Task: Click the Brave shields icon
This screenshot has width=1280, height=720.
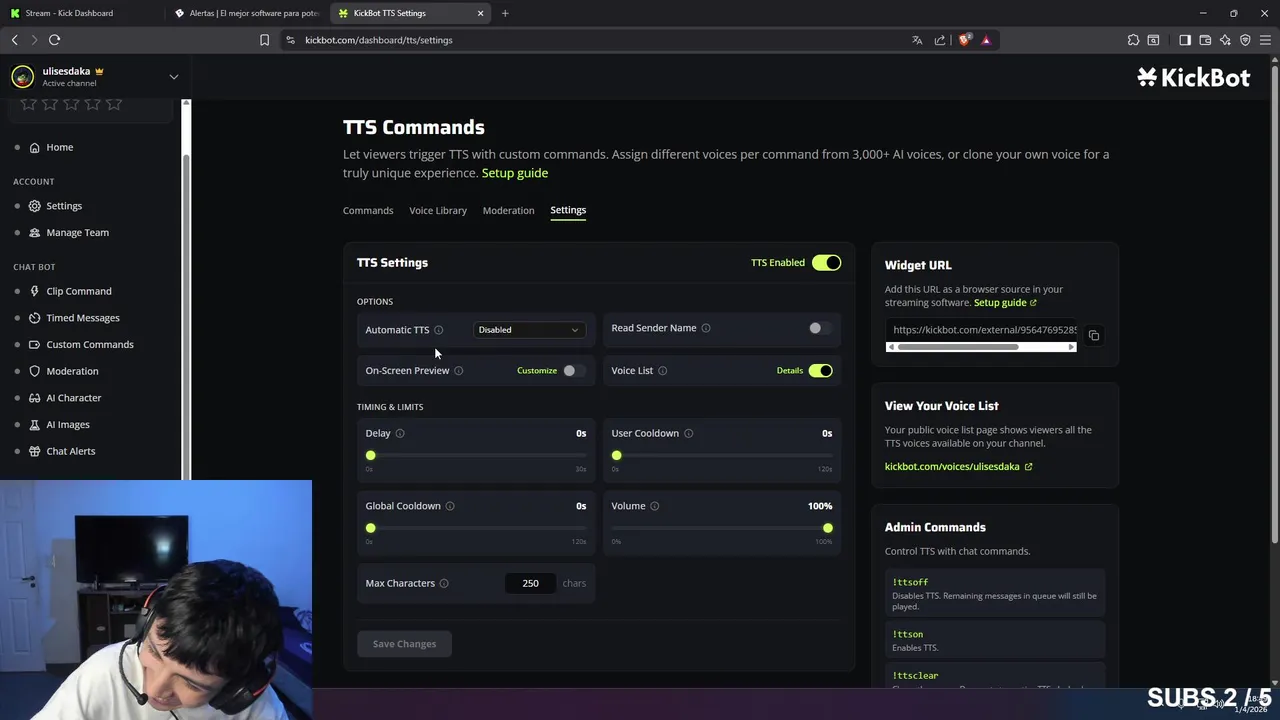Action: [965, 40]
